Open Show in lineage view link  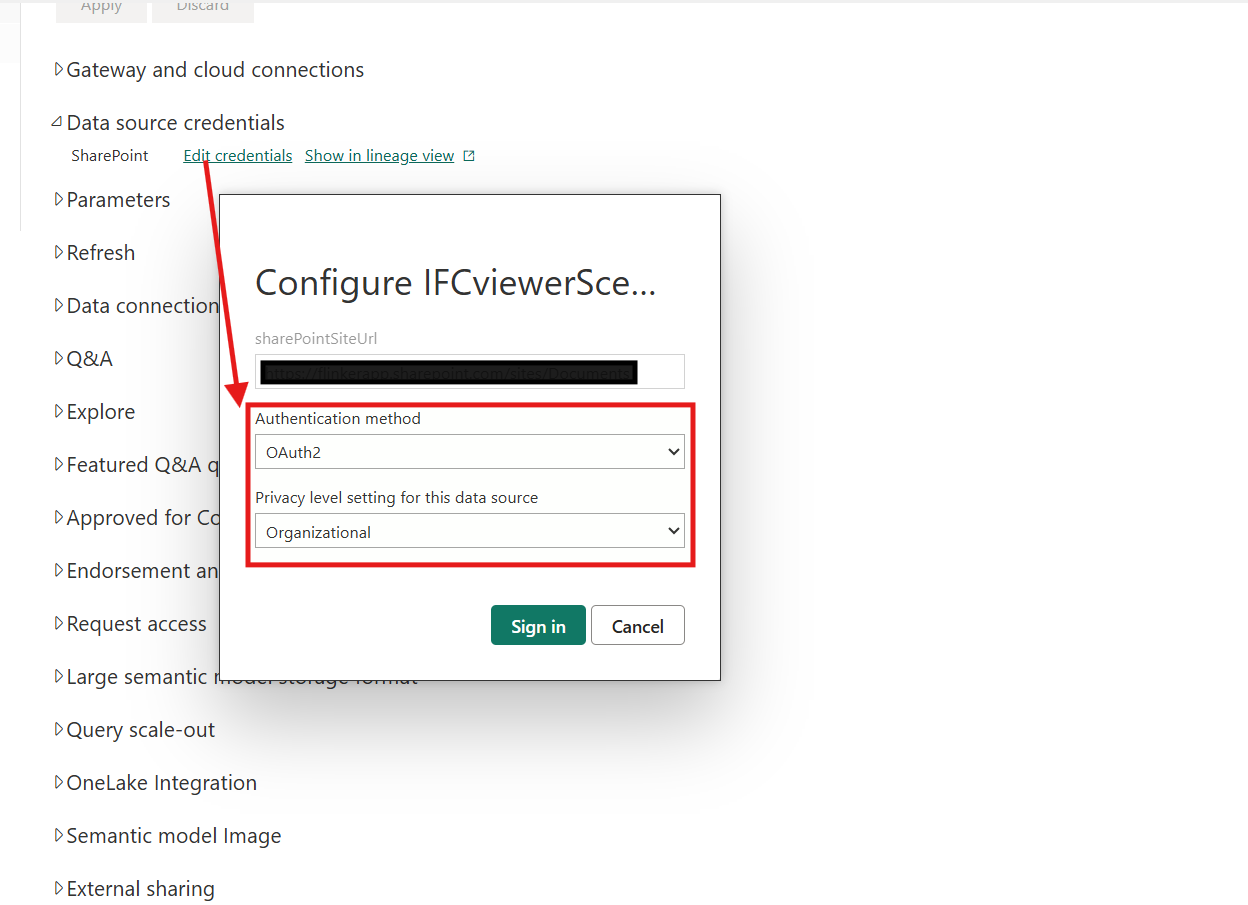point(379,156)
